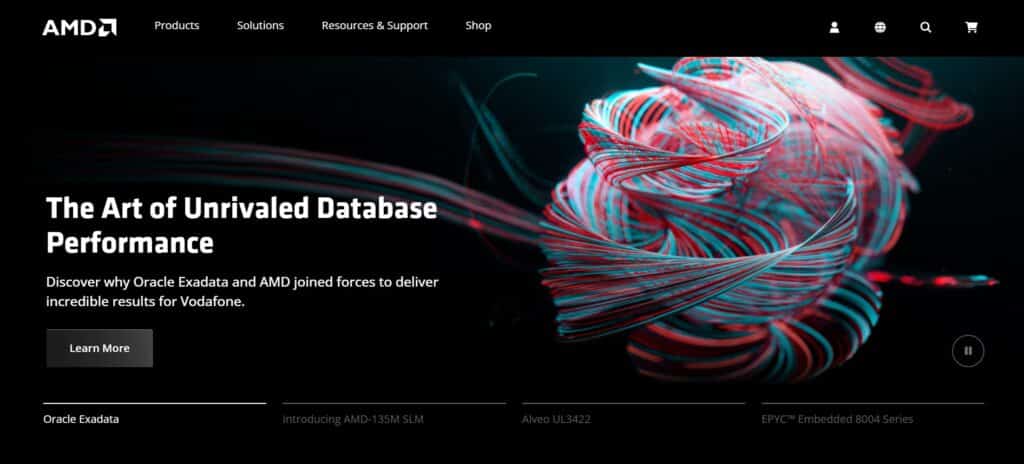Screen dimensions: 1024x464
Task: Expand the Solutions menu
Action: tap(260, 26)
